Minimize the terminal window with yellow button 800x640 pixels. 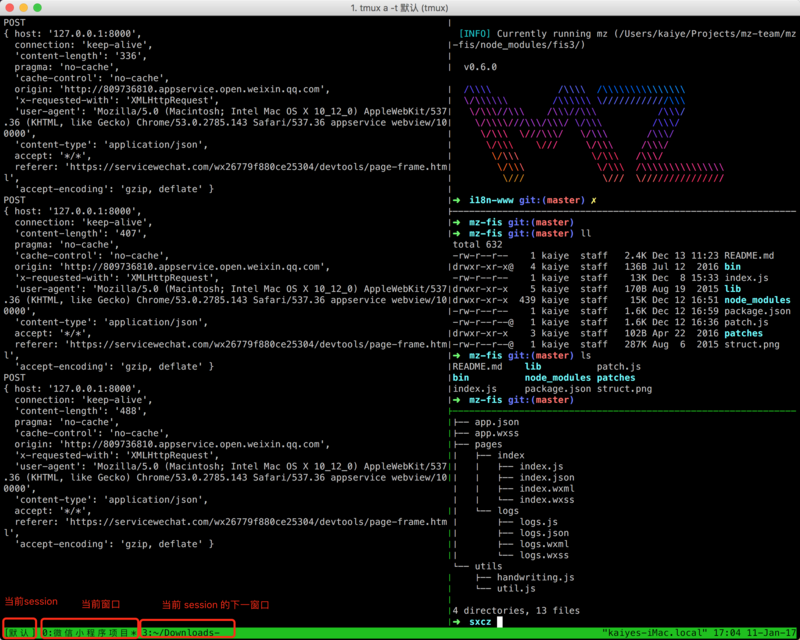(x=23, y=8)
